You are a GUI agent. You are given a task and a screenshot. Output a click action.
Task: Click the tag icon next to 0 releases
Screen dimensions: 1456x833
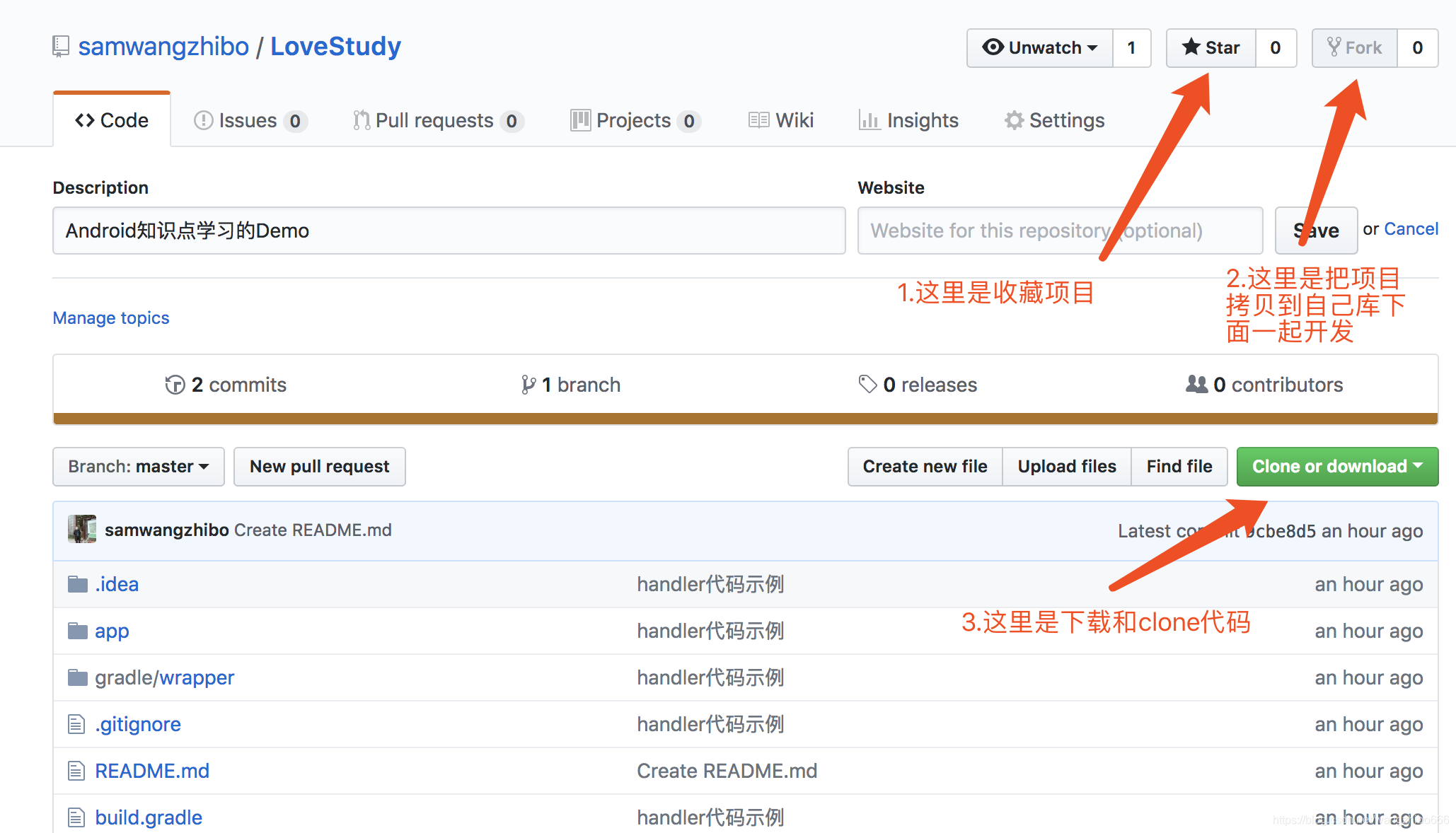click(x=867, y=384)
